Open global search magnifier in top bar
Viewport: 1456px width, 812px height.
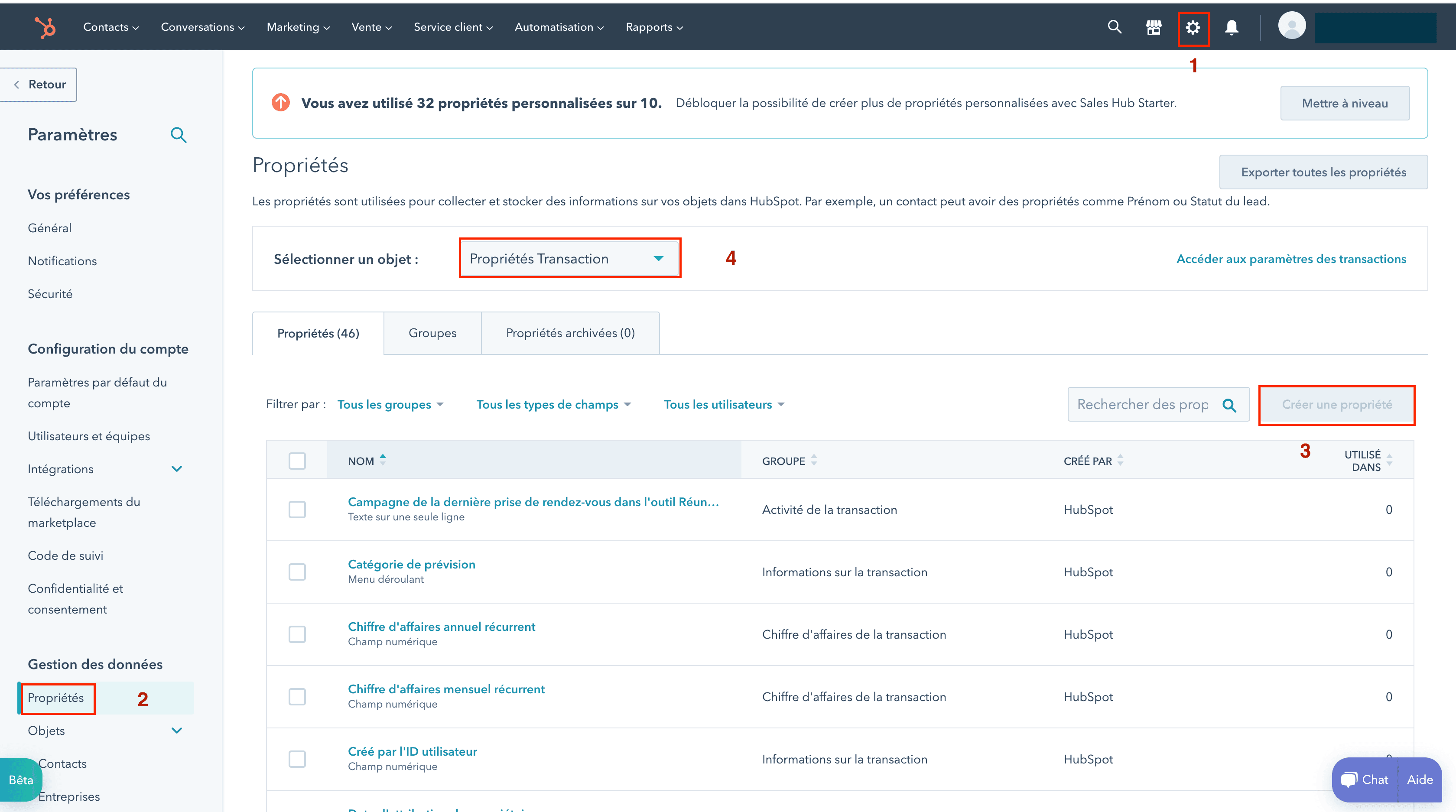tap(1114, 26)
